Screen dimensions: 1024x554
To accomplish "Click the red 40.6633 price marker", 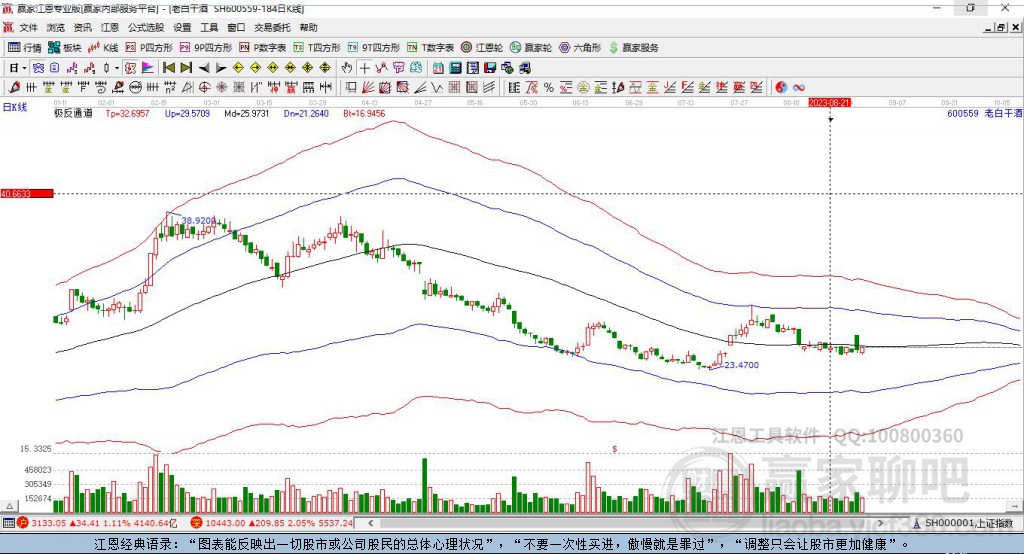I will [x=27, y=193].
